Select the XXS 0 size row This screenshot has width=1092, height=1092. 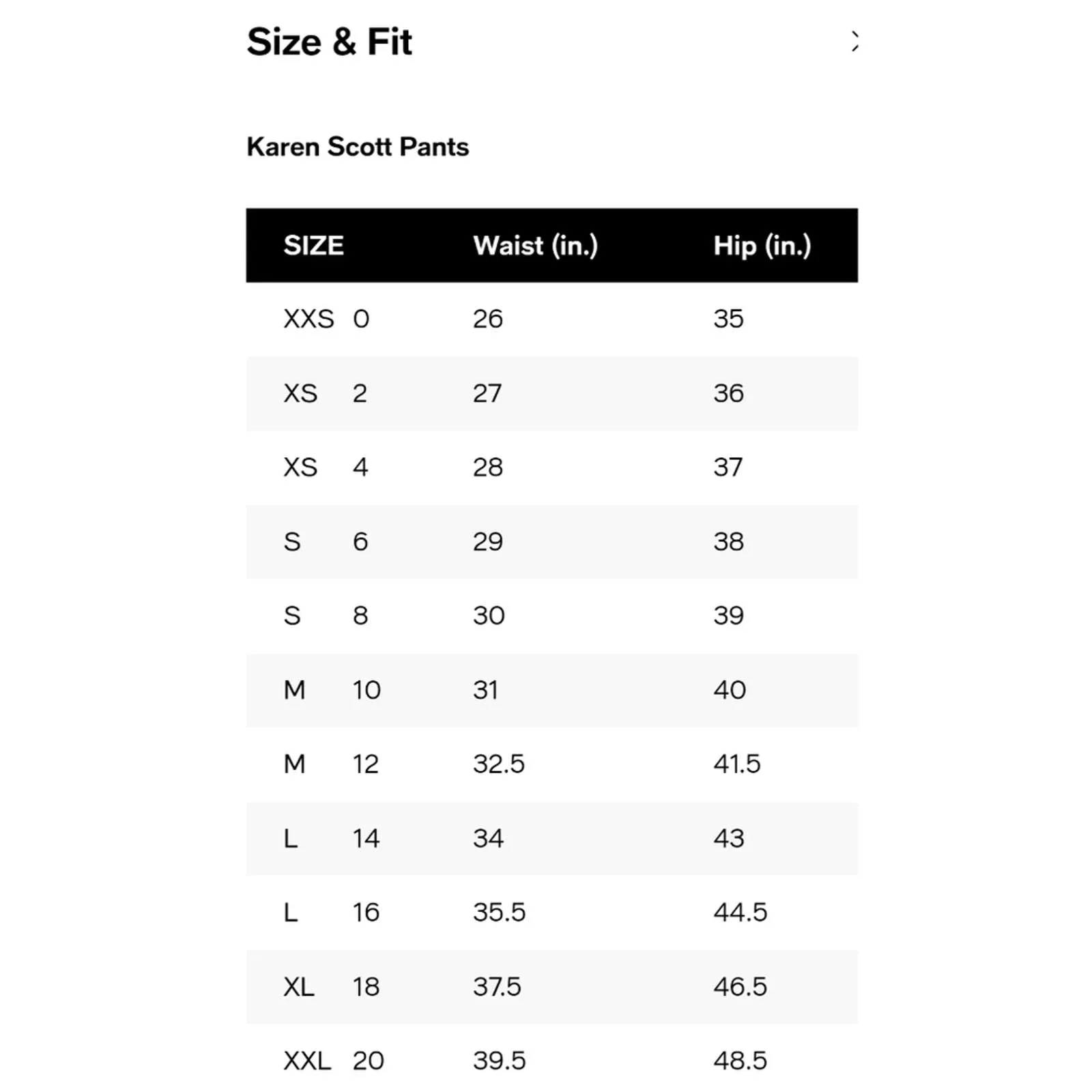(551, 319)
